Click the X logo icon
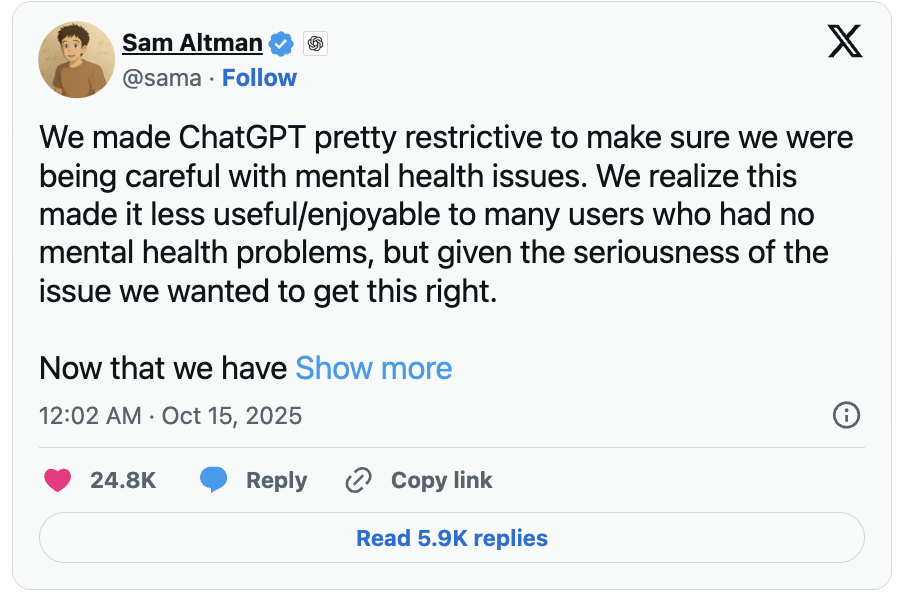The width and height of the screenshot is (912, 602). pyautogui.click(x=845, y=41)
